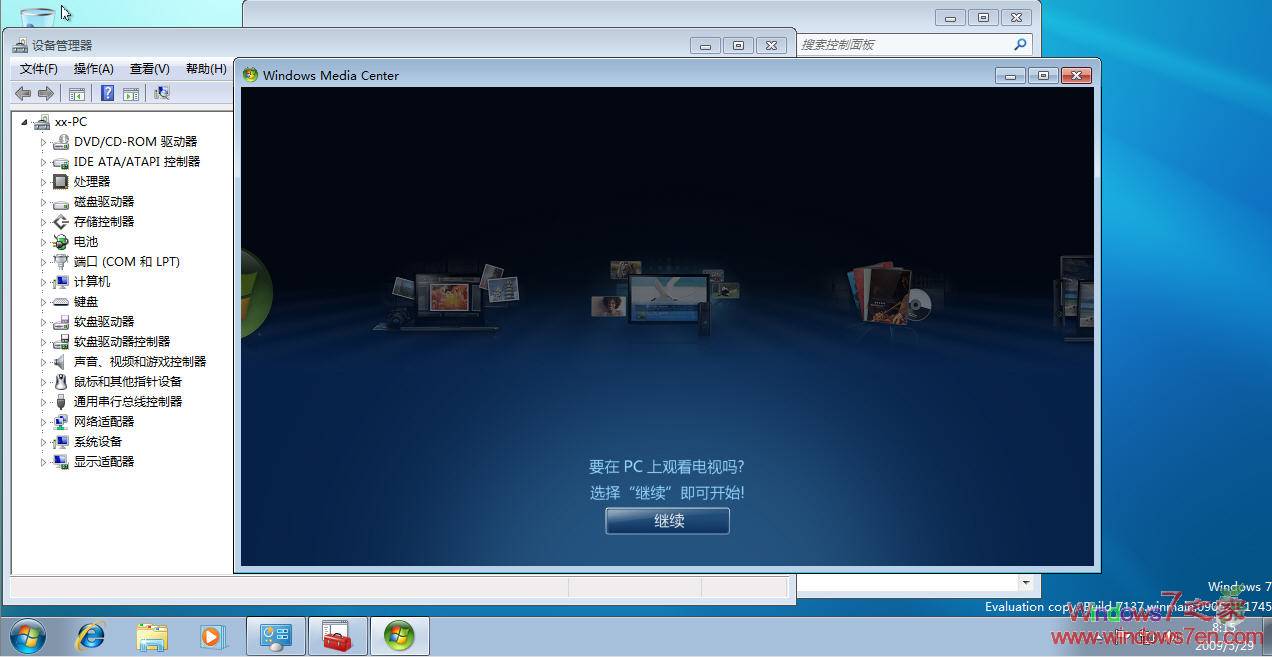Select the 处理器 device category
This screenshot has height=658, width=1272.
coord(91,181)
